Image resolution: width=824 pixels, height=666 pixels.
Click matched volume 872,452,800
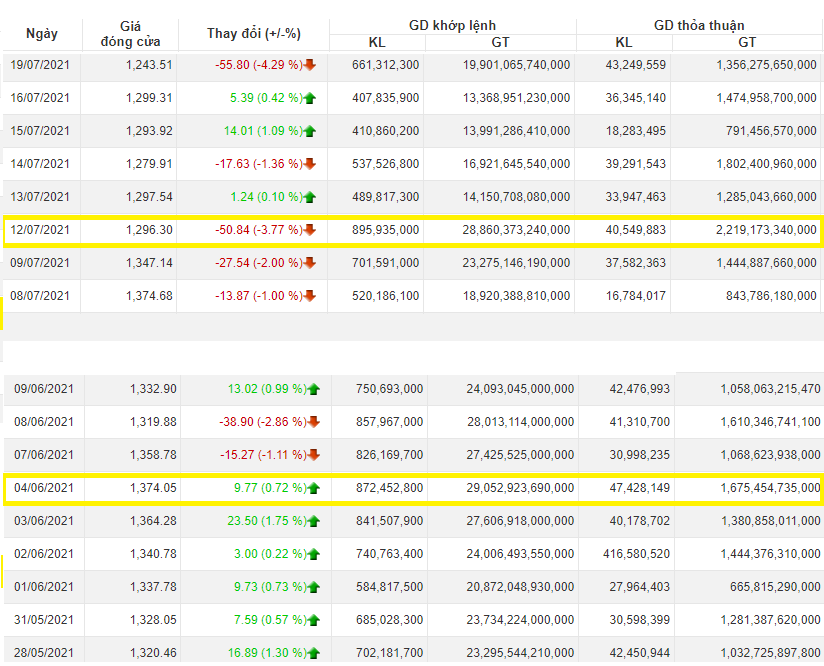[x=389, y=488]
